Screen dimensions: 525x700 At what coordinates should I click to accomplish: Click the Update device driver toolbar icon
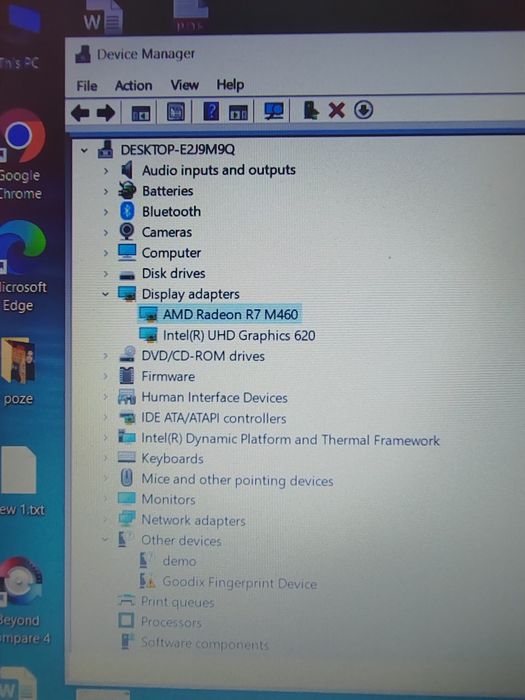coord(311,110)
